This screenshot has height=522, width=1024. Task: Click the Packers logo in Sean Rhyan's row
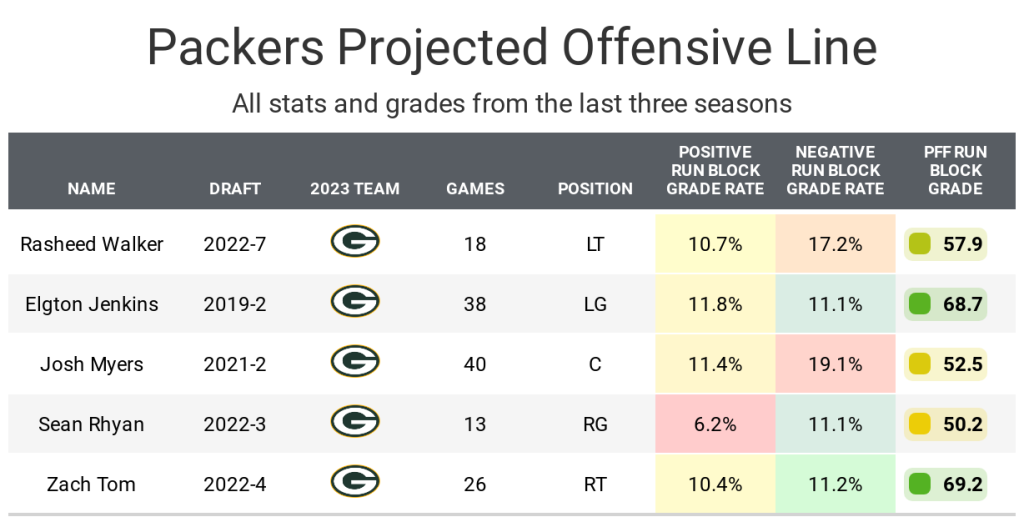coord(355,421)
